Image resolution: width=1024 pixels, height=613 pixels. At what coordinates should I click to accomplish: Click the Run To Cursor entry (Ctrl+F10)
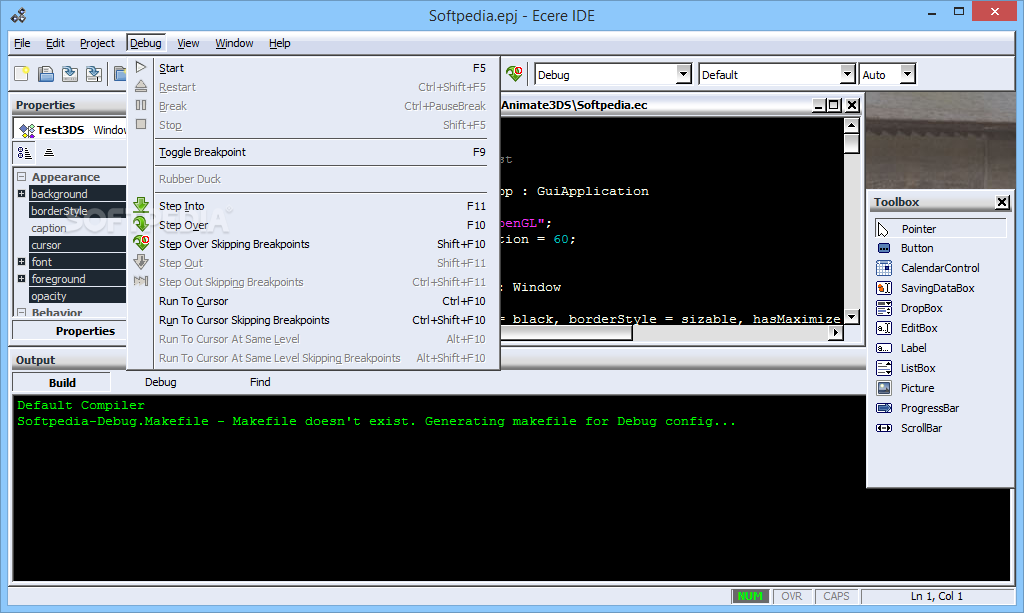(x=313, y=301)
